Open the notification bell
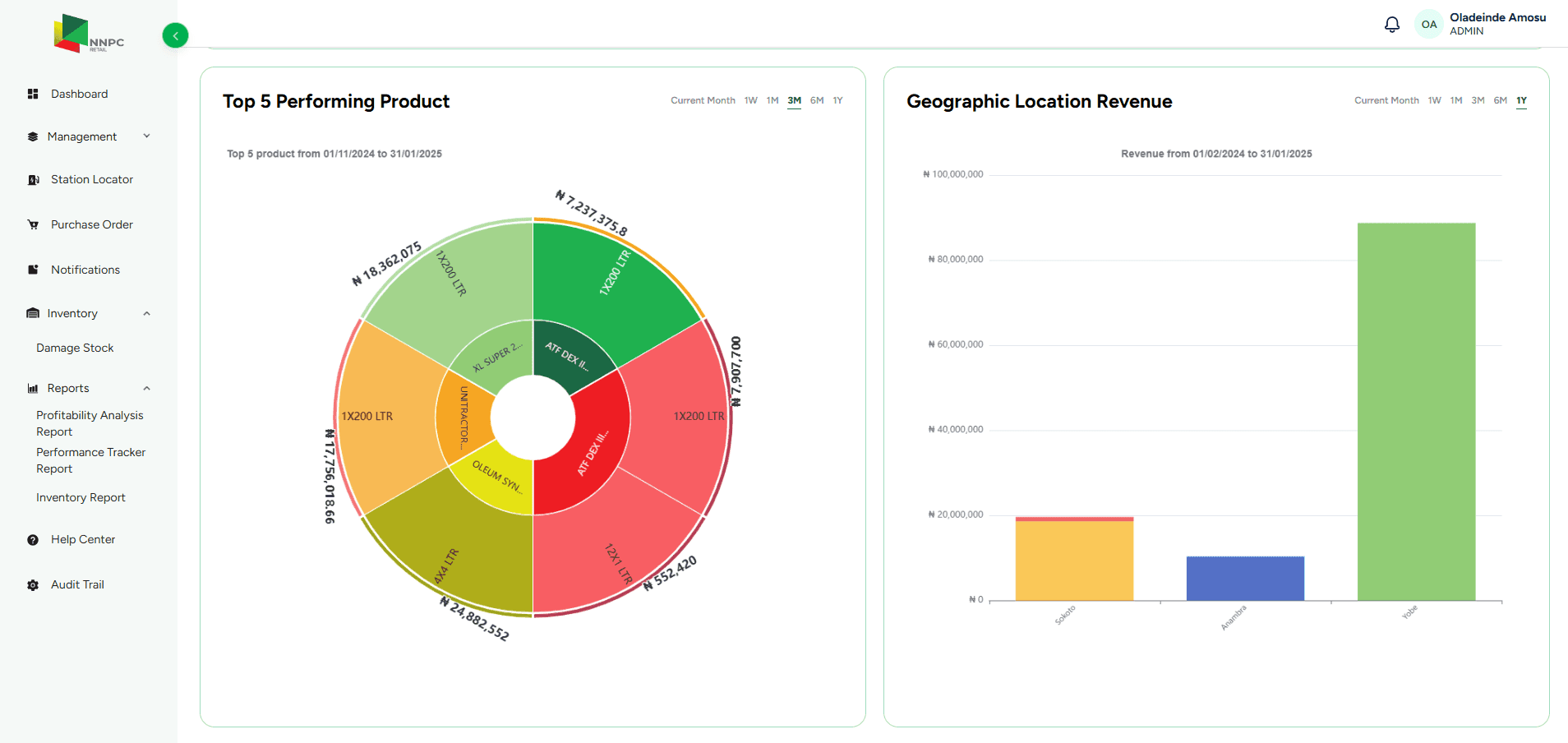Screen dimensions: 1568x743 pos(1391,24)
